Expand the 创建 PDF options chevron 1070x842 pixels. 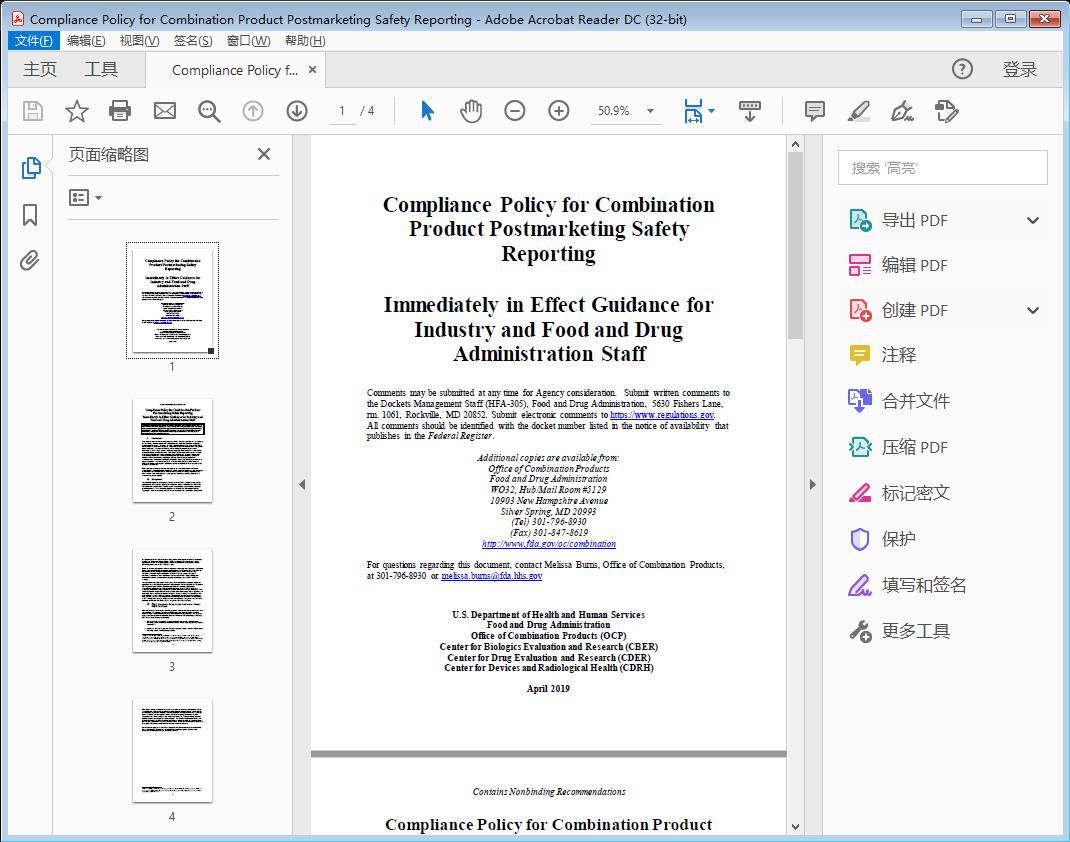coord(1031,310)
